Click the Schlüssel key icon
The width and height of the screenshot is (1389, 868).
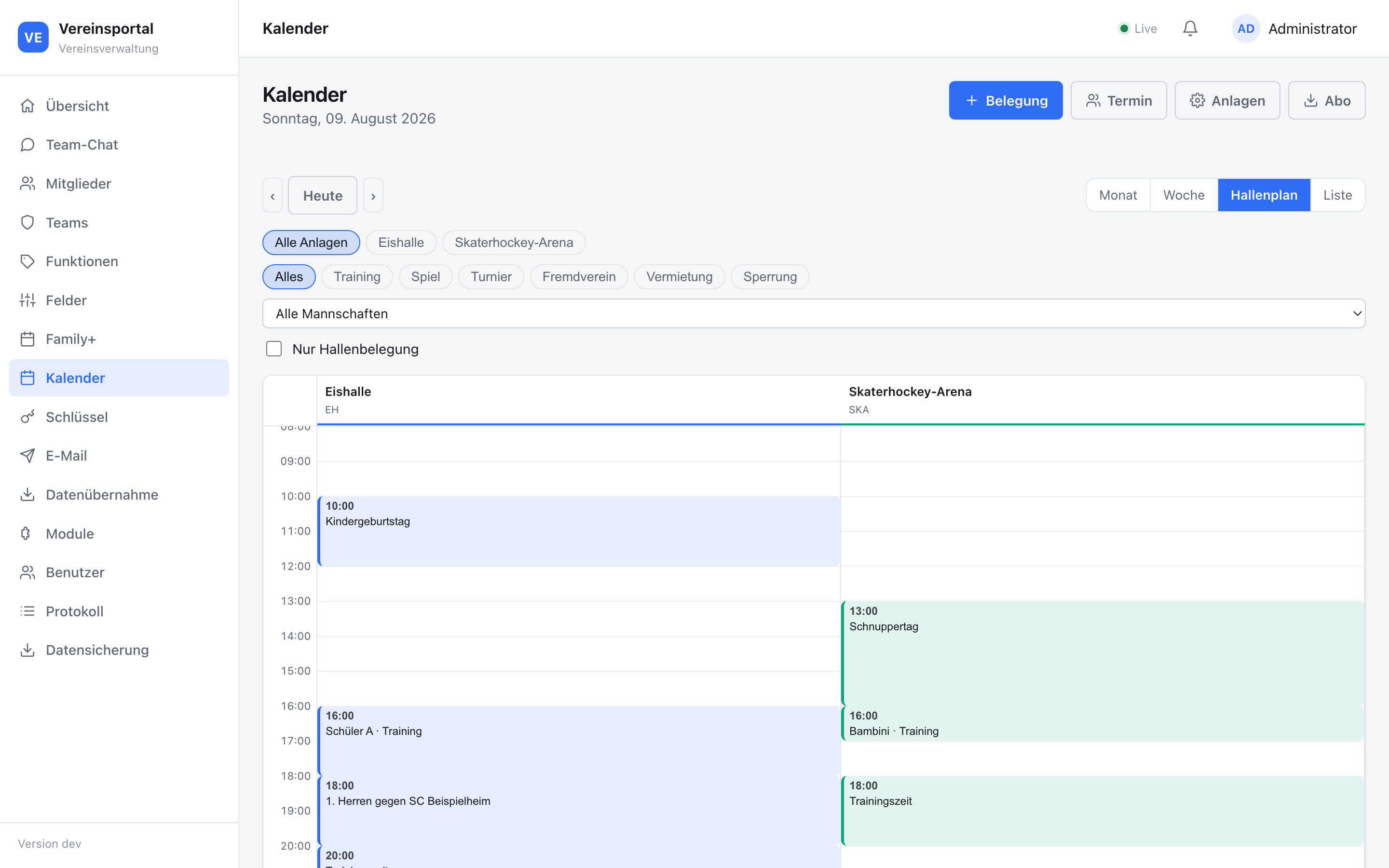coord(27,417)
